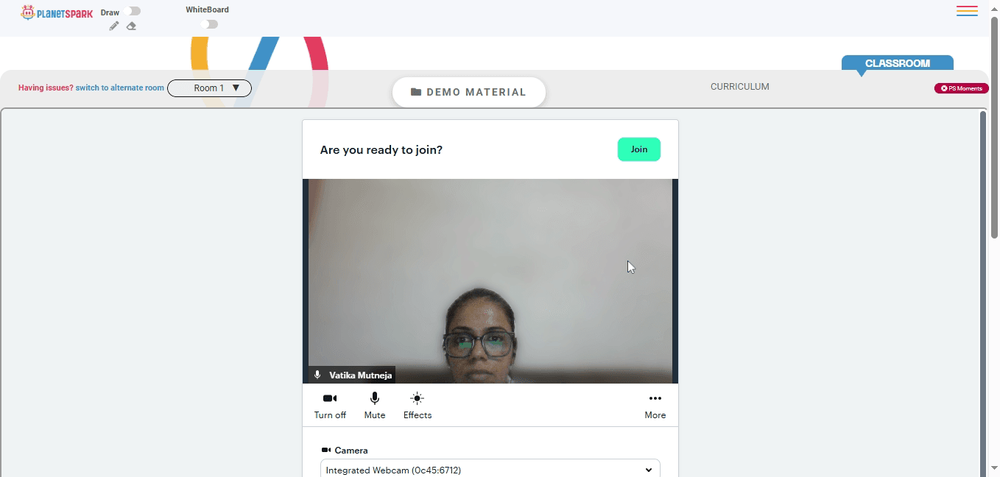
Task: Click mic icon beside Vatika Mutneja
Action: (317, 375)
